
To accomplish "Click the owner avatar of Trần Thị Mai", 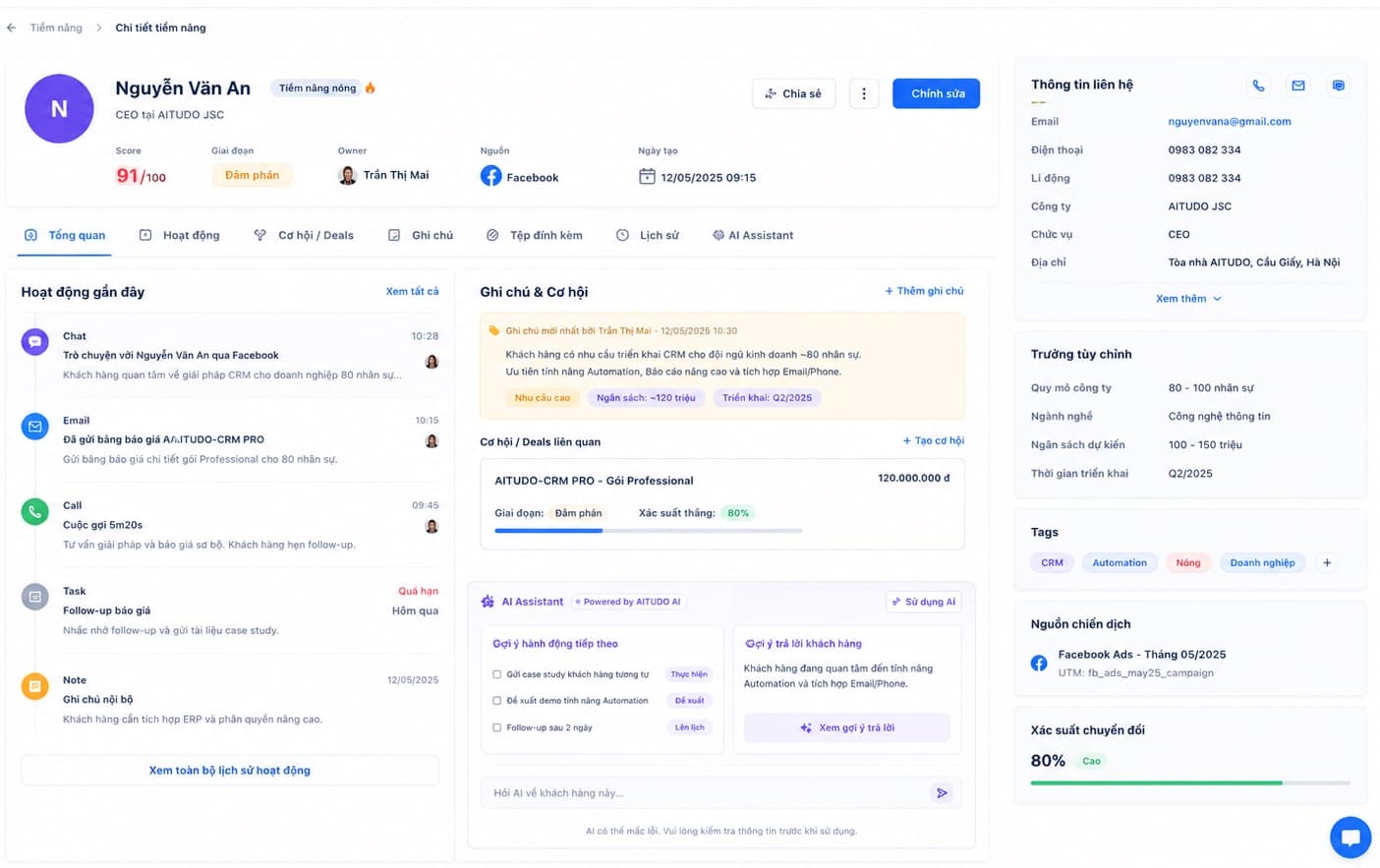I will (x=347, y=175).
